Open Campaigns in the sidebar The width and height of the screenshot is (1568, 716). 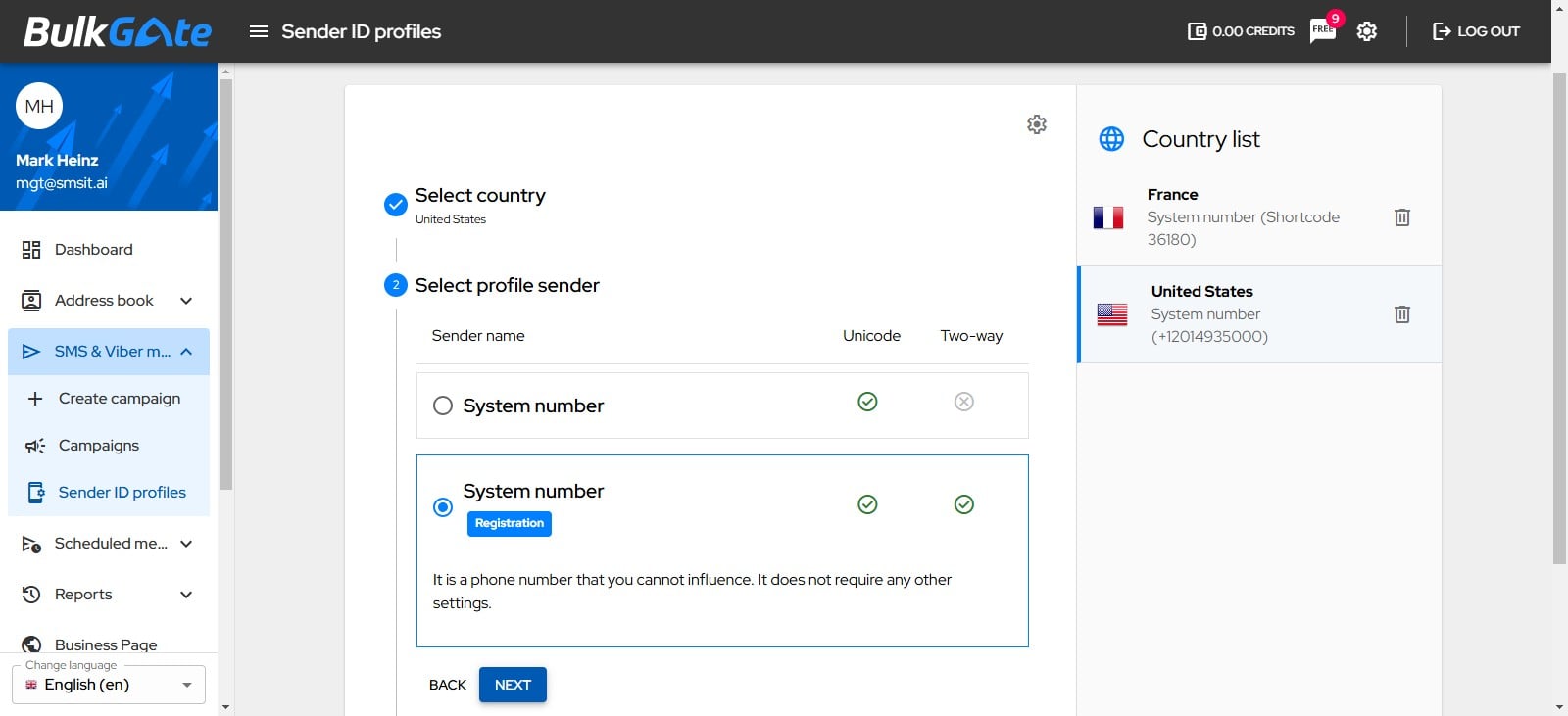(99, 446)
